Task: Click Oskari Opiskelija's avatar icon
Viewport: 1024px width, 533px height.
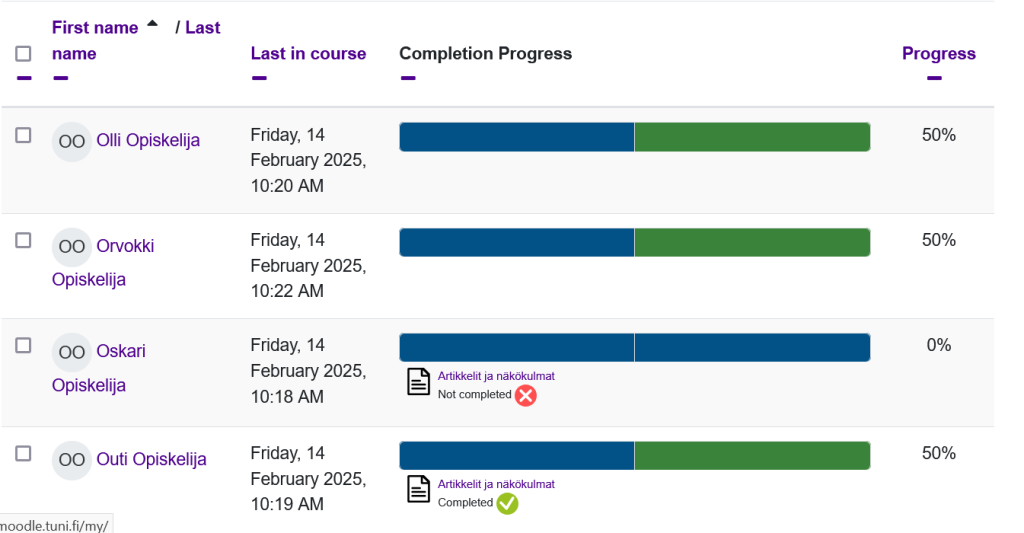Action: pos(71,352)
